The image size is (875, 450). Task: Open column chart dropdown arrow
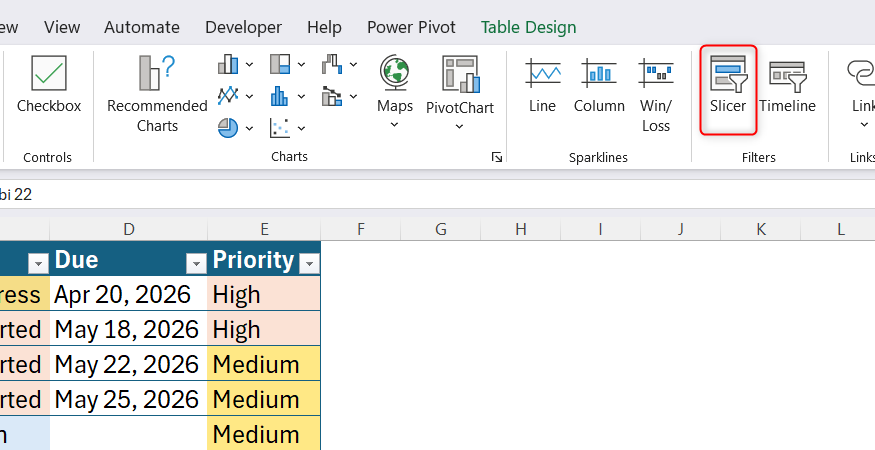[249, 65]
